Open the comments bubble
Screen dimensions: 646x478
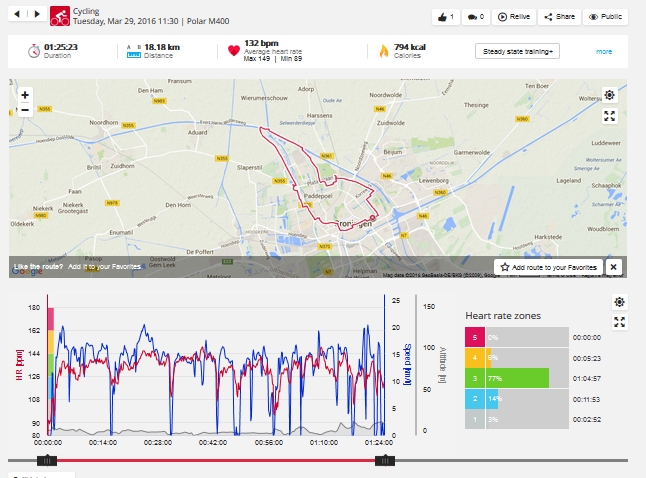[476, 17]
